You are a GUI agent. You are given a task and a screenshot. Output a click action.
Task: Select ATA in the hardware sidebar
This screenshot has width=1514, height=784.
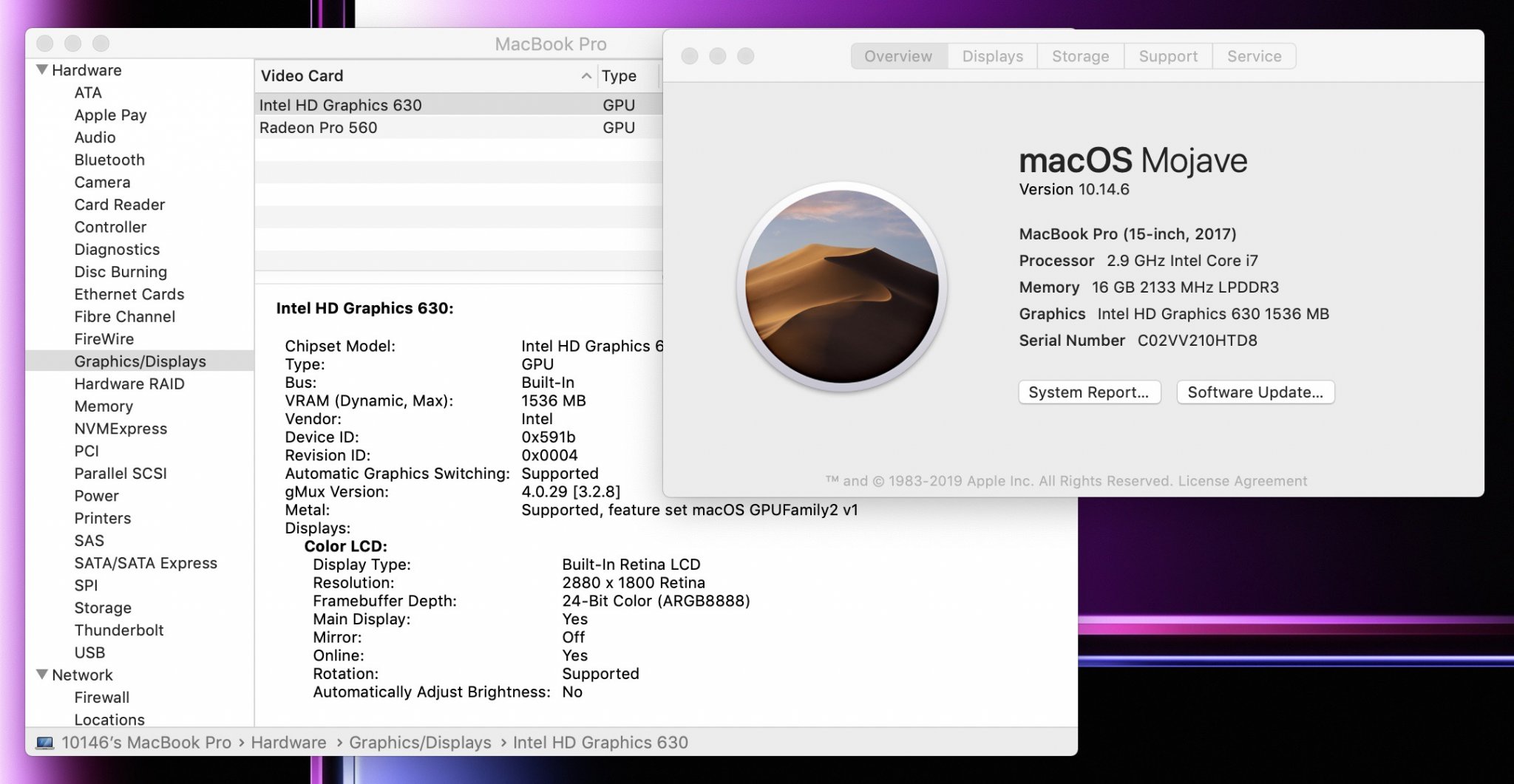click(88, 92)
